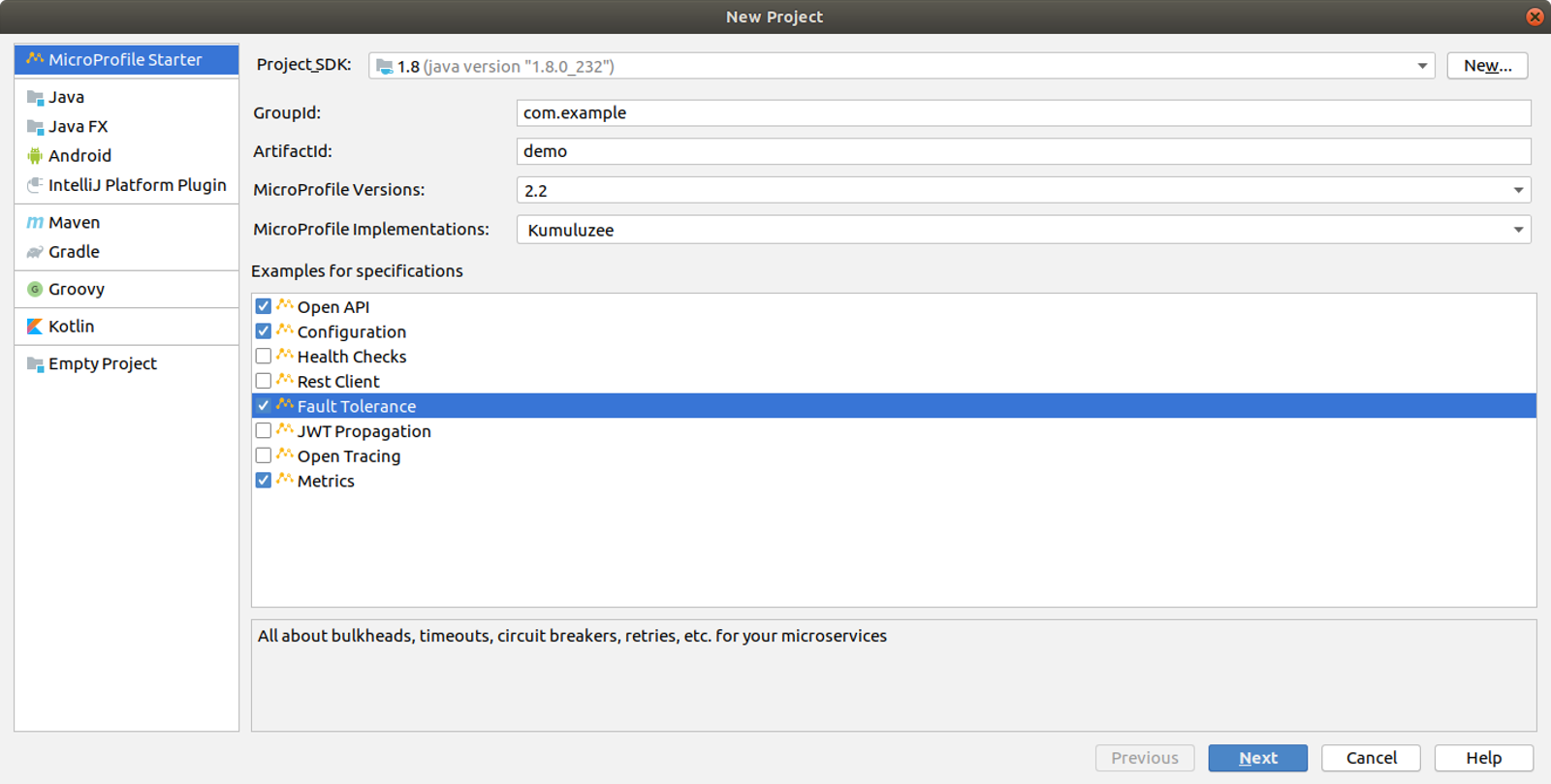Close the New Project dialog
1551x784 pixels.
(1535, 16)
